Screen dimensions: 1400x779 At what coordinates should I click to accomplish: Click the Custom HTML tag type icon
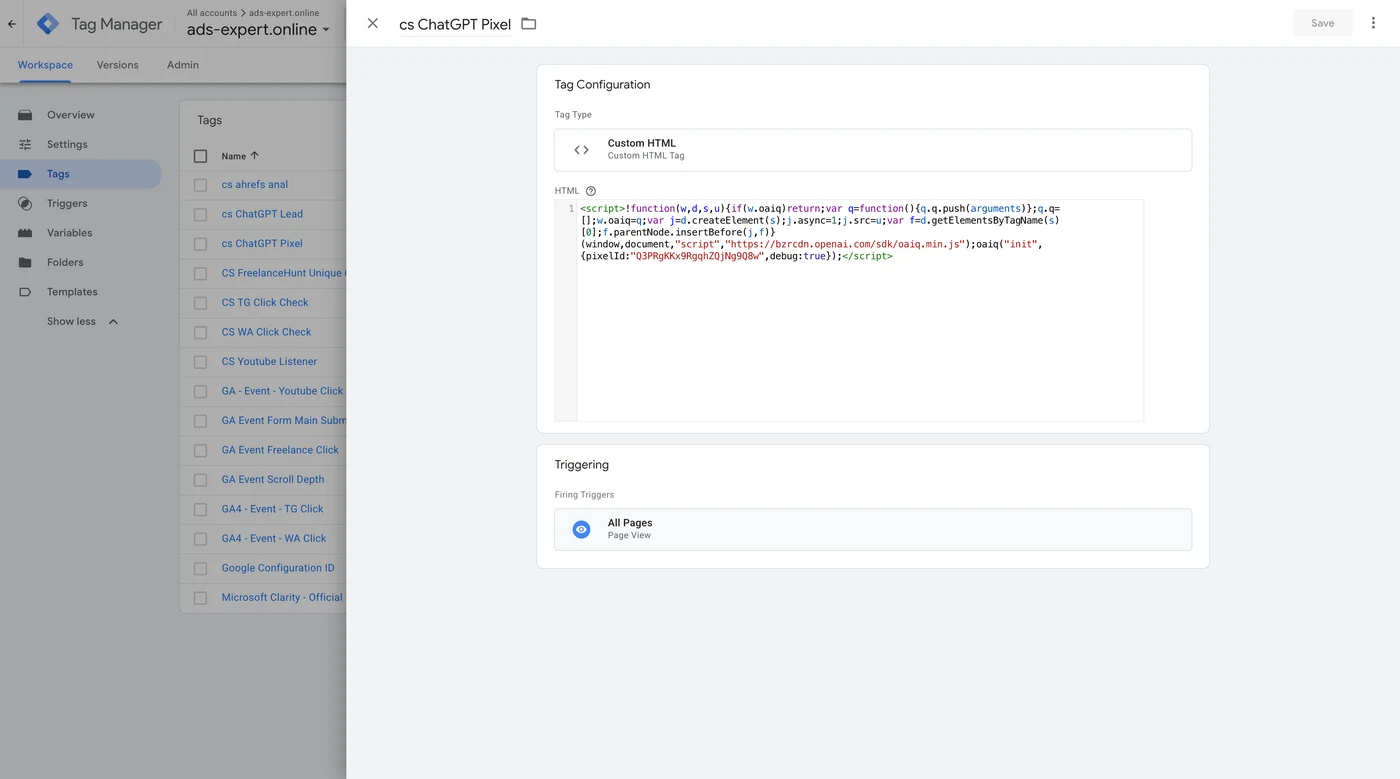pos(581,150)
